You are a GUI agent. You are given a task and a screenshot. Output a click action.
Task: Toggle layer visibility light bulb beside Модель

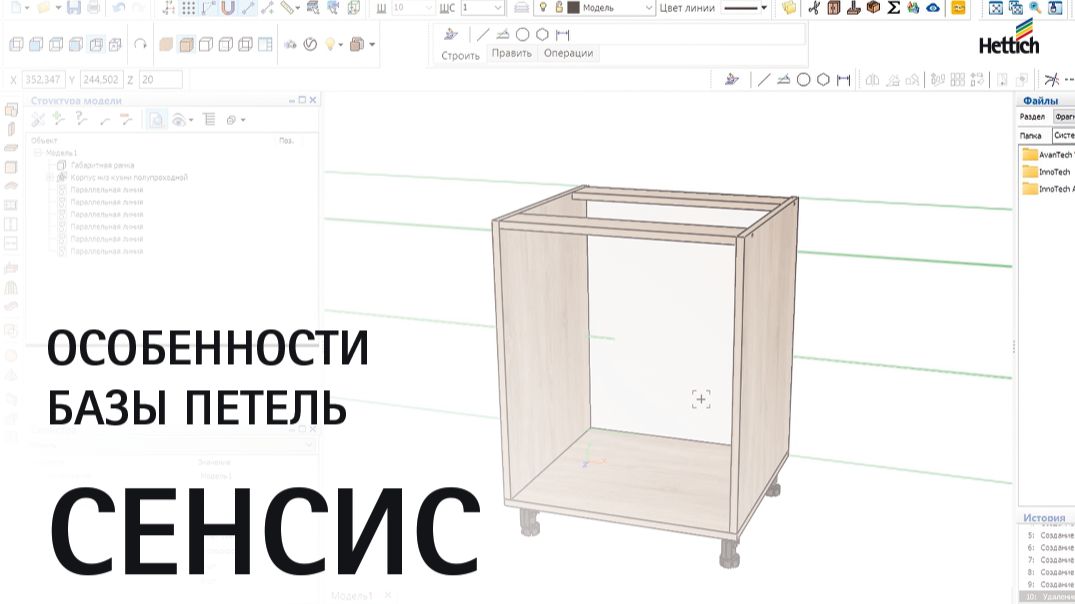tap(543, 8)
